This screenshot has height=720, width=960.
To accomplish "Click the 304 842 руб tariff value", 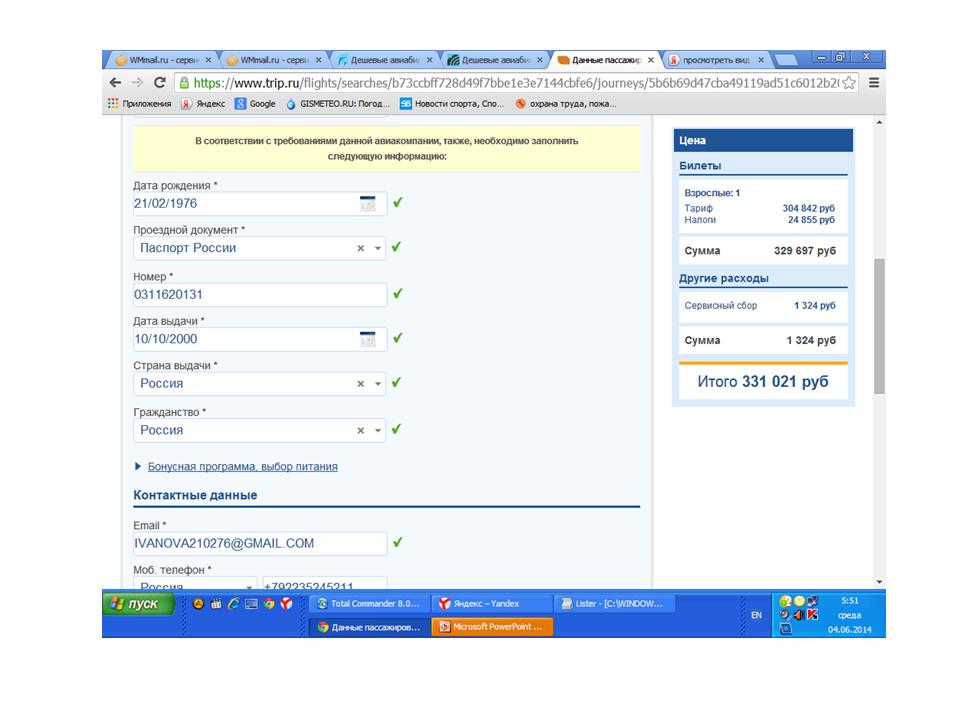I will click(x=808, y=208).
